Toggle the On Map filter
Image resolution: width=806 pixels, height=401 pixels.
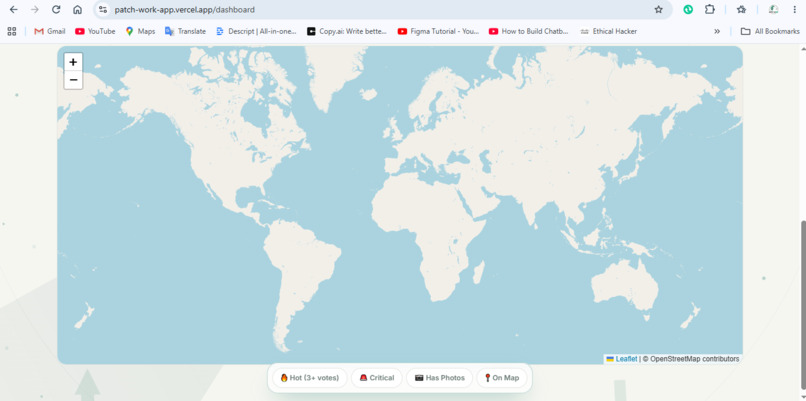502,378
